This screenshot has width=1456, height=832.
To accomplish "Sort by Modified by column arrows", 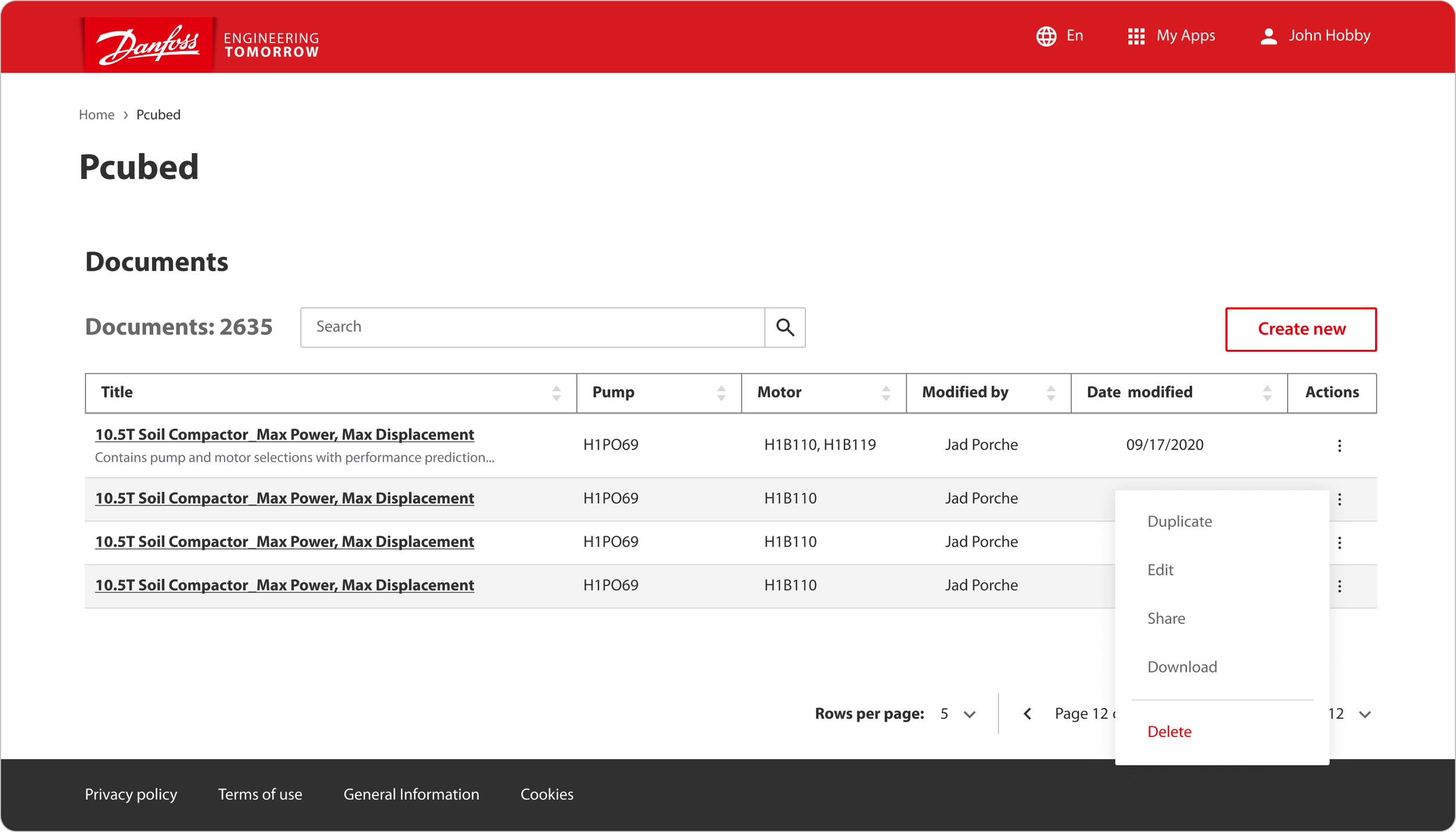I will click(1051, 393).
